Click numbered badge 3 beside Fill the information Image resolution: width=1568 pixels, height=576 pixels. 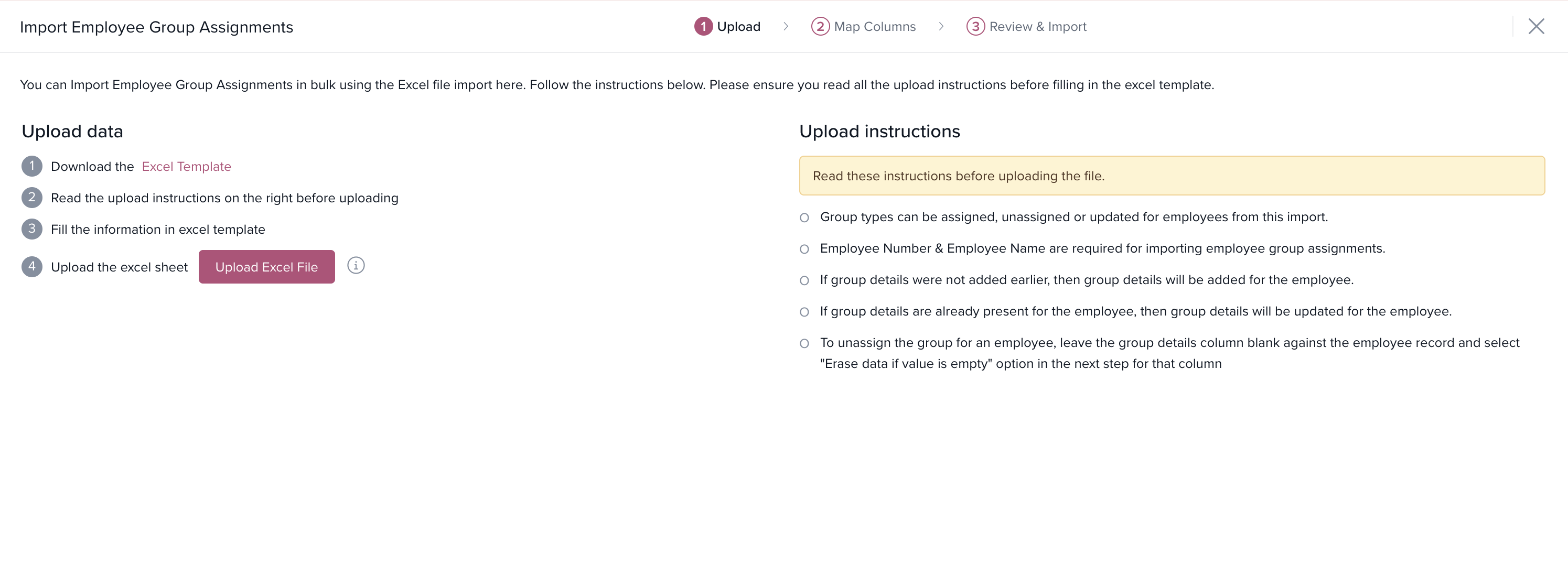31,230
